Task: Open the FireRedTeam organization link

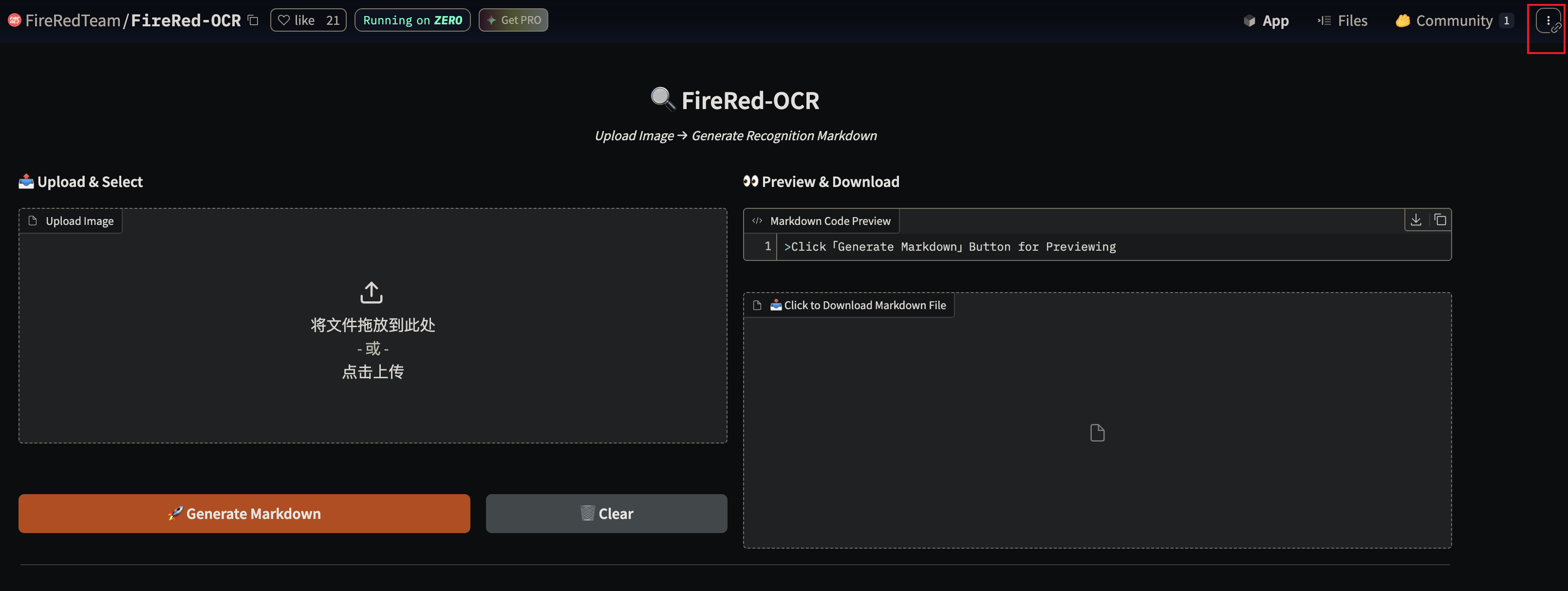Action: [x=73, y=20]
